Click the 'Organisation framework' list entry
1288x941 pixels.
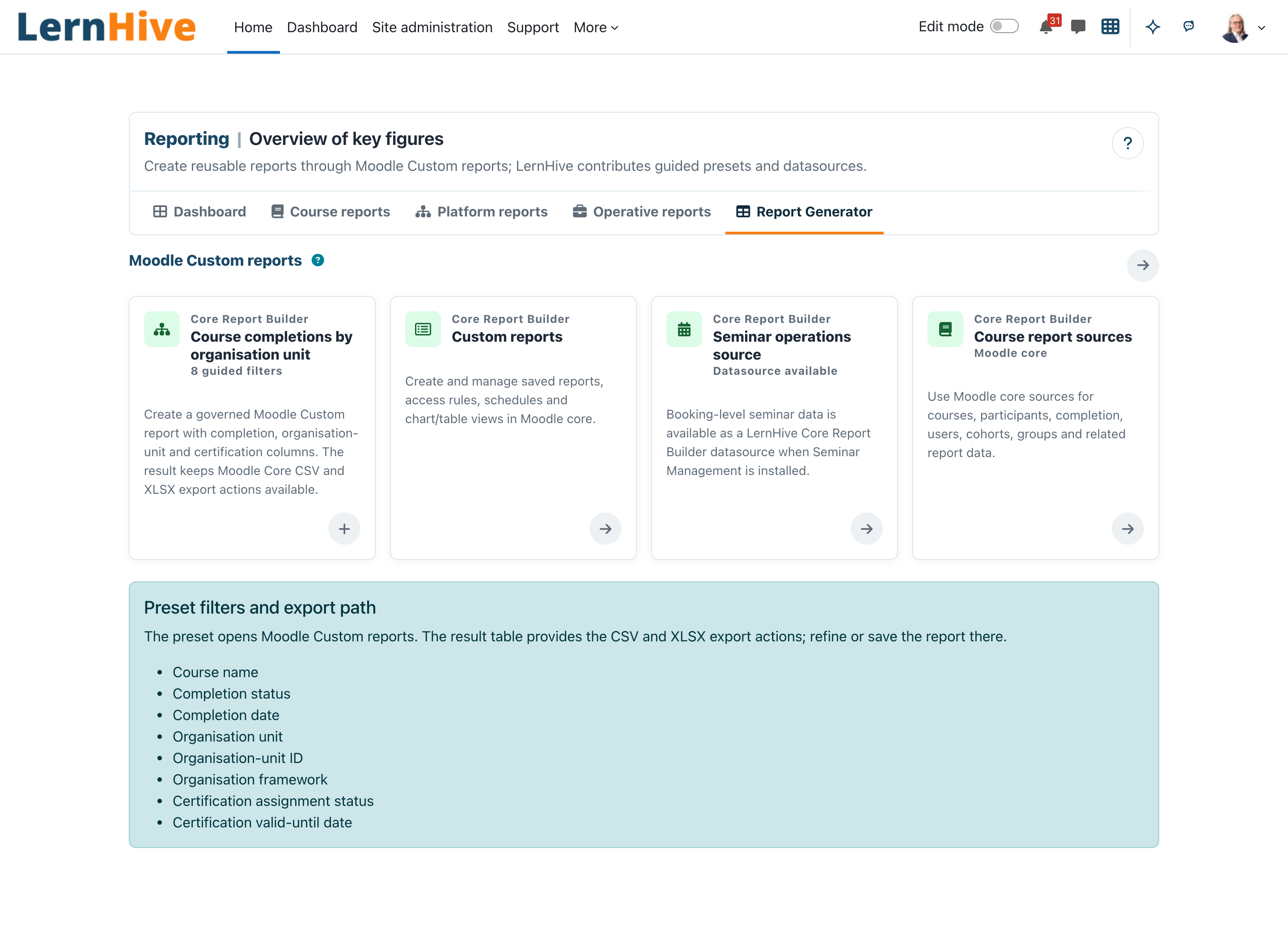250,779
